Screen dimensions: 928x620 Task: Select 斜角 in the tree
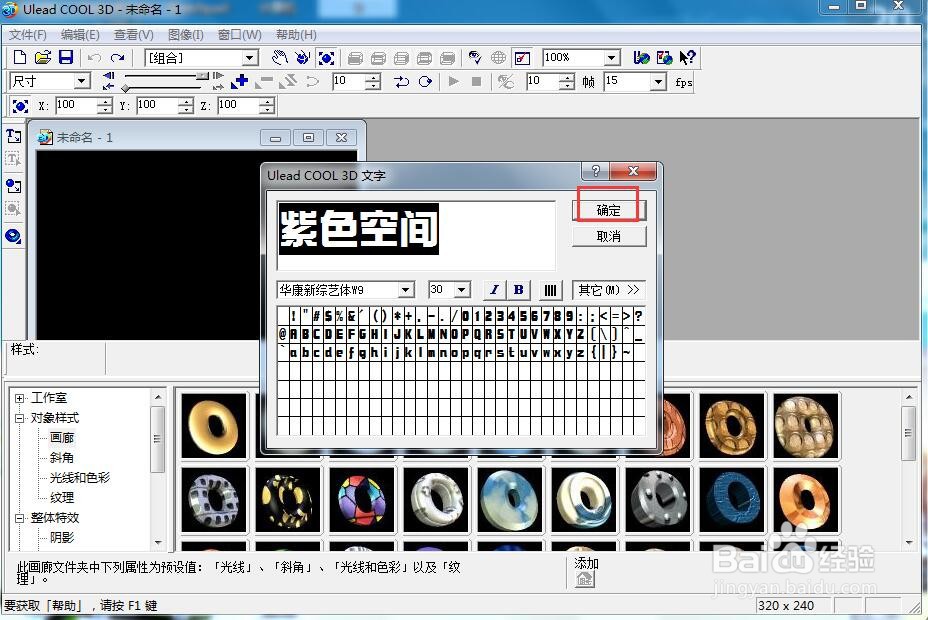pos(62,457)
